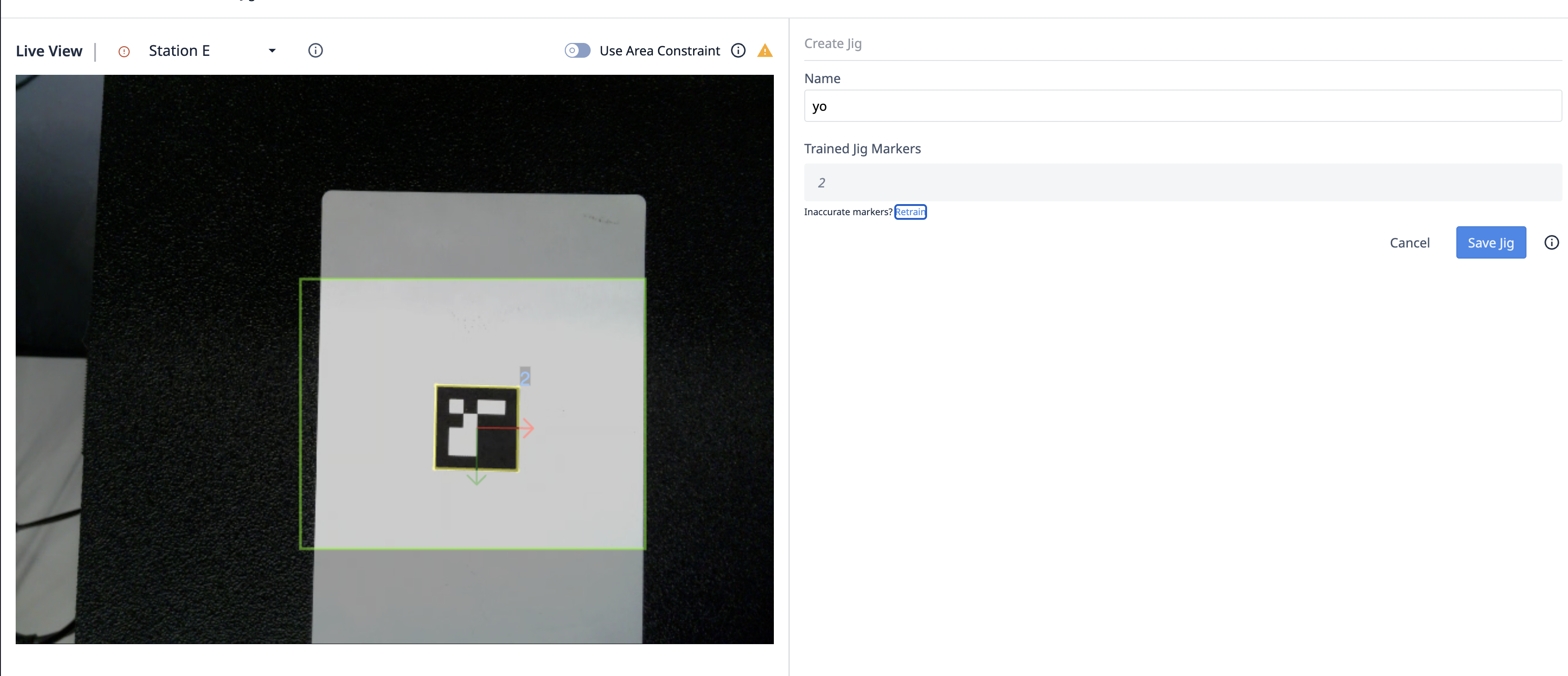This screenshot has width=1568, height=676.
Task: Click the Live View heading
Action: (x=49, y=51)
